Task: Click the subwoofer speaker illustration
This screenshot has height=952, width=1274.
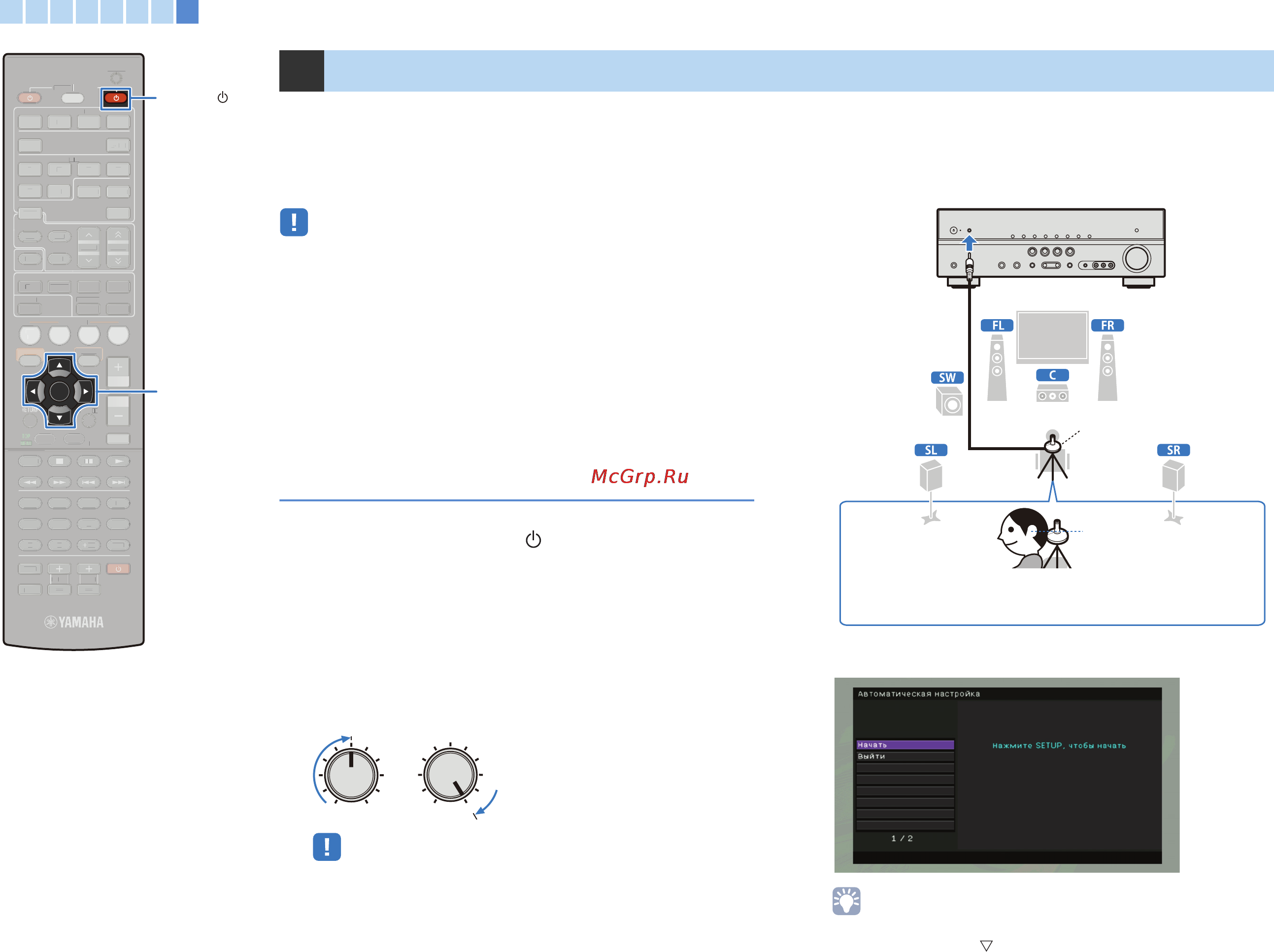Action: coord(948,401)
